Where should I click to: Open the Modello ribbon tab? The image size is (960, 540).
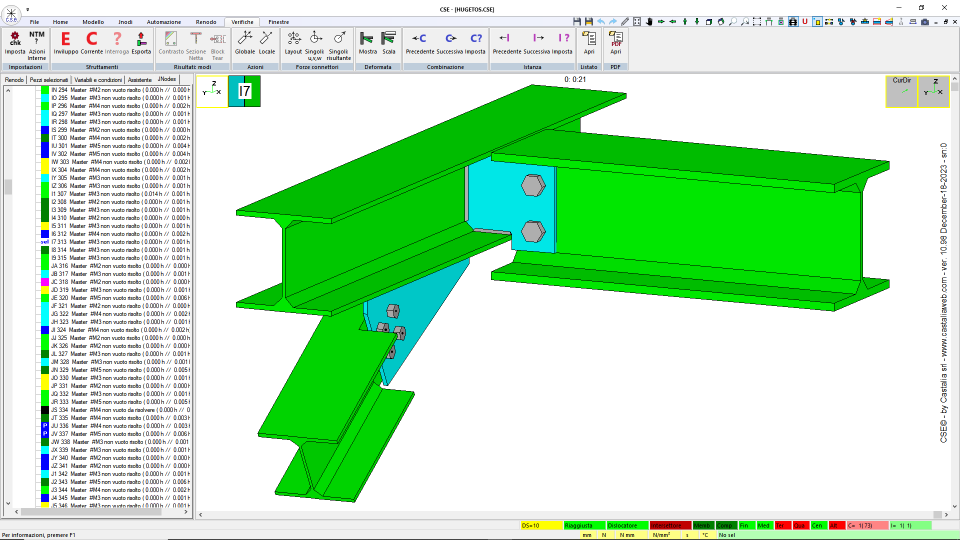point(93,22)
